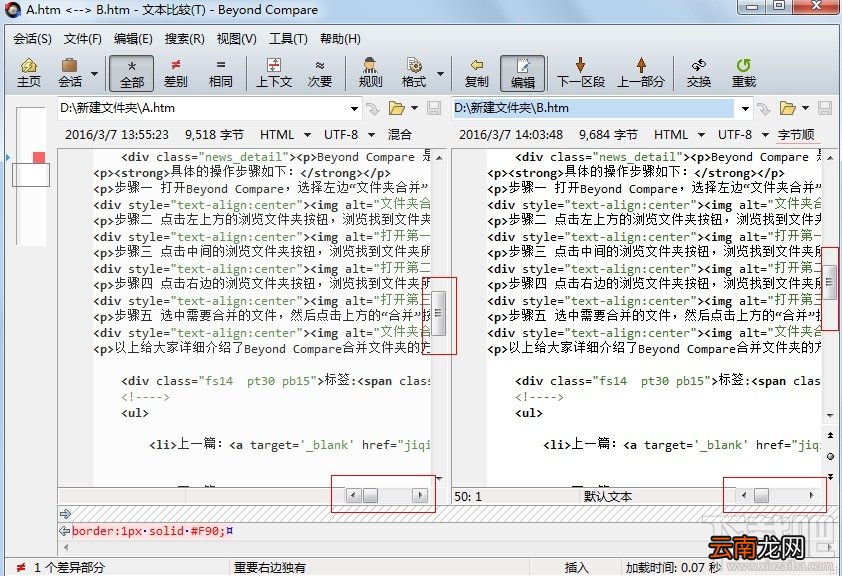
Task: Click the left pane scroll up arrow
Action: [x=439, y=157]
